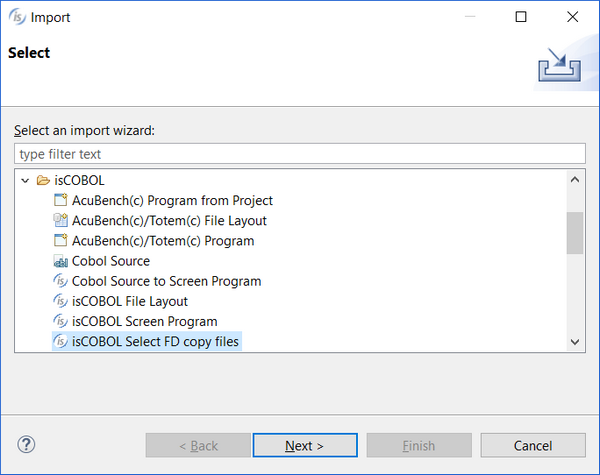Click the < Back button
The height and width of the screenshot is (475, 600).
(198, 445)
